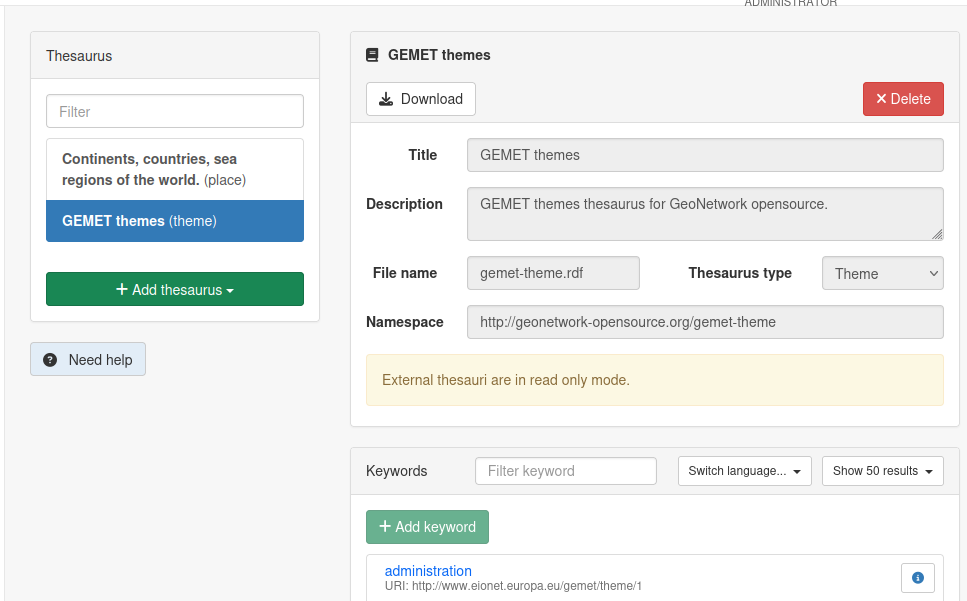Click the Keywords panel heading
The width and height of the screenshot is (967, 601).
pos(397,471)
